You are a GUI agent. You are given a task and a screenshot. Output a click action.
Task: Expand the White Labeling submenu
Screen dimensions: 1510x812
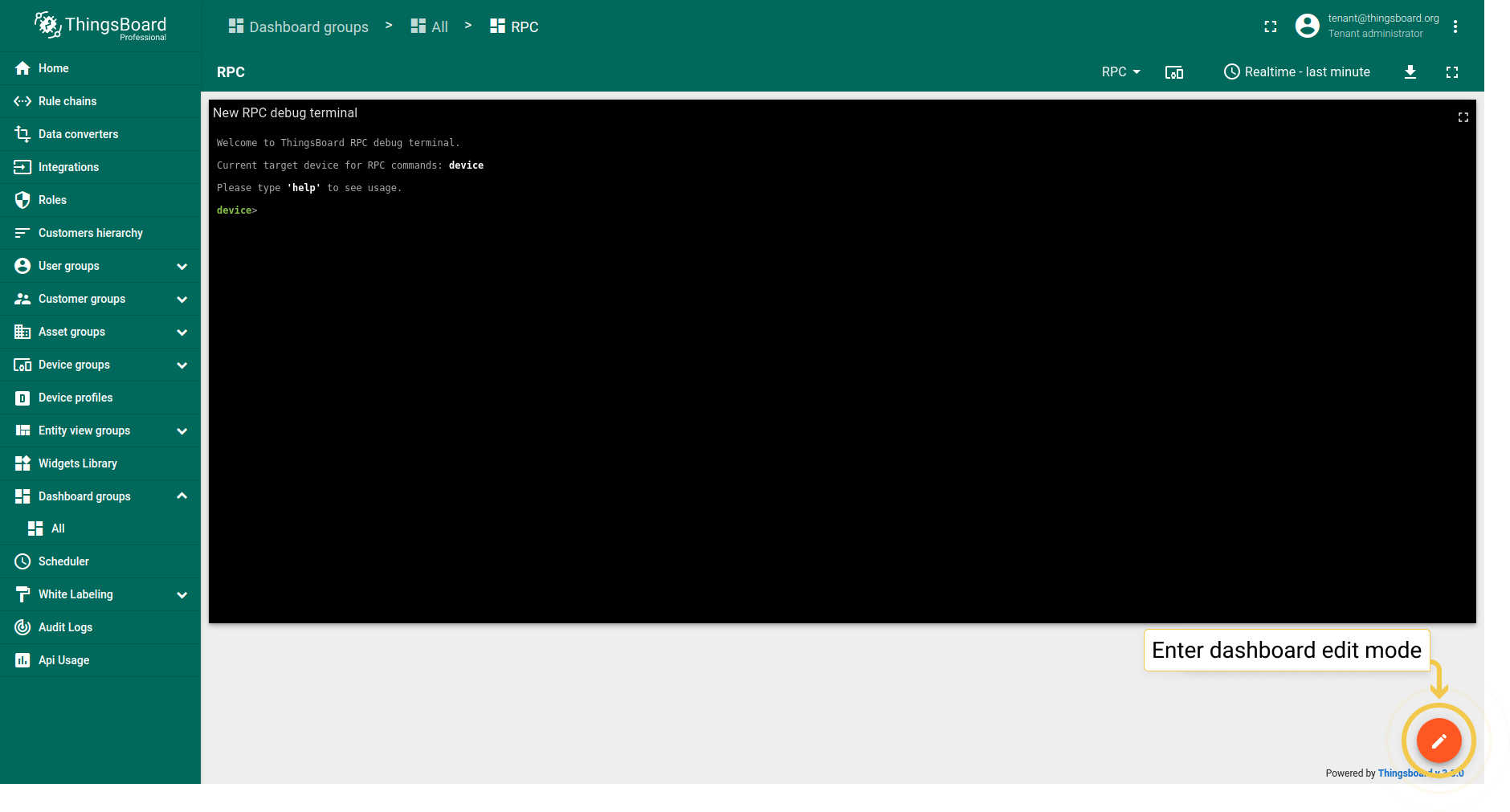pos(182,595)
